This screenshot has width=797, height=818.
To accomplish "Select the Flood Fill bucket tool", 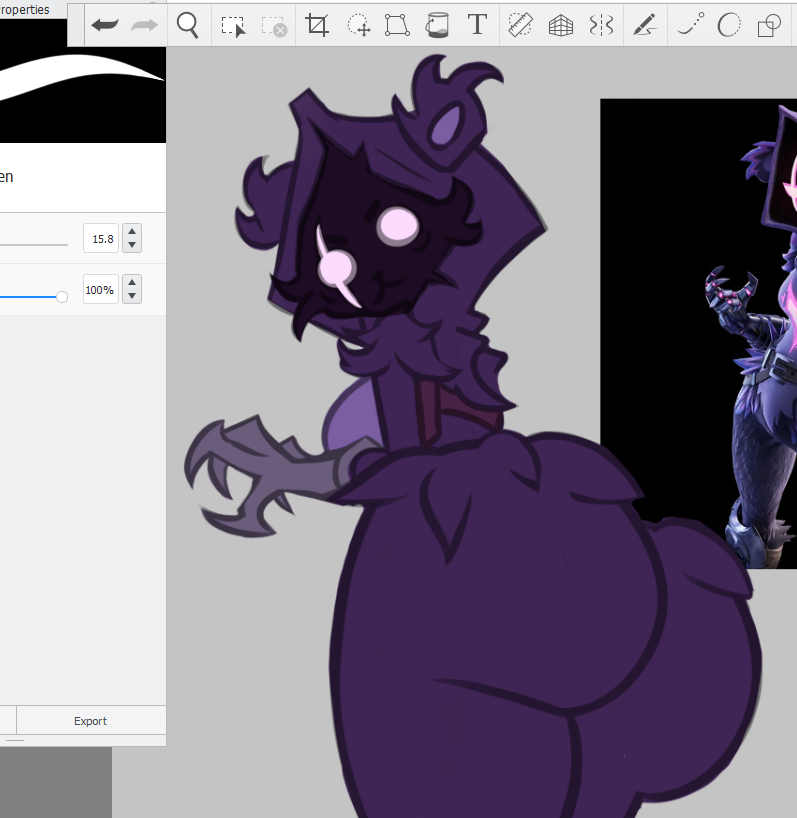I will point(437,25).
